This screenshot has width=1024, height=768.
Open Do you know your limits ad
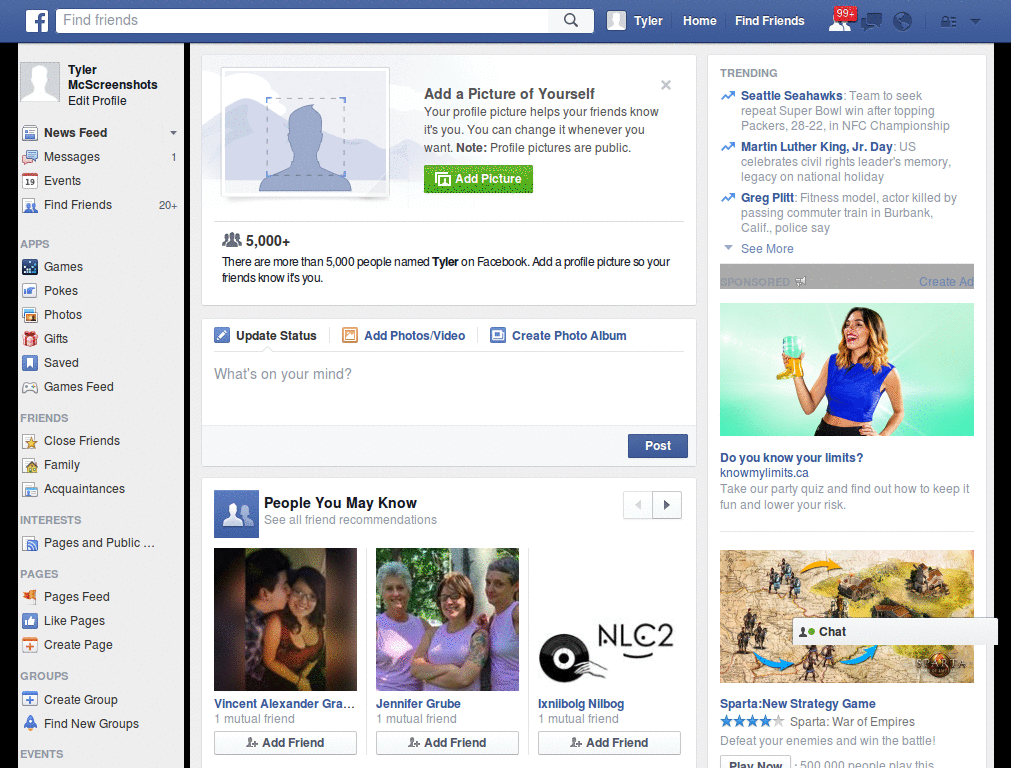coord(792,458)
